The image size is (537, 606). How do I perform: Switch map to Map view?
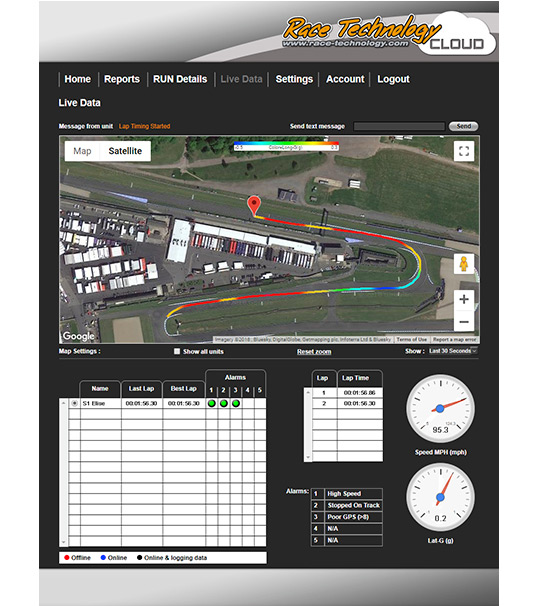(x=82, y=151)
